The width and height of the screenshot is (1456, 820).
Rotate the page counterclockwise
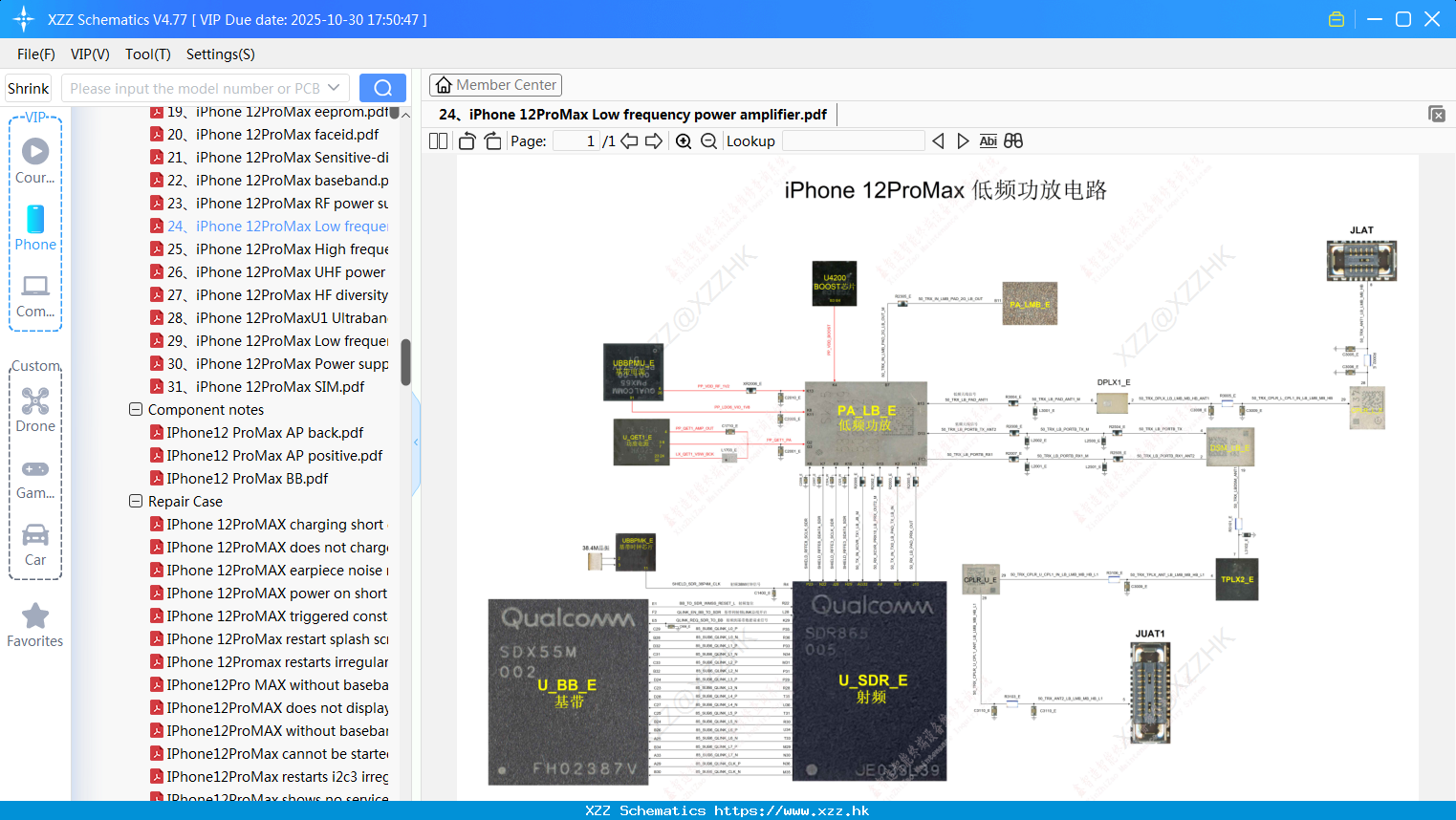click(467, 140)
